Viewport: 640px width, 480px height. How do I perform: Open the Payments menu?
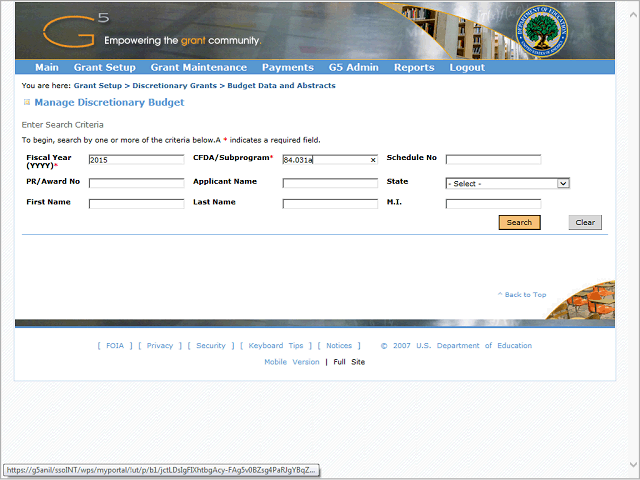click(x=288, y=67)
